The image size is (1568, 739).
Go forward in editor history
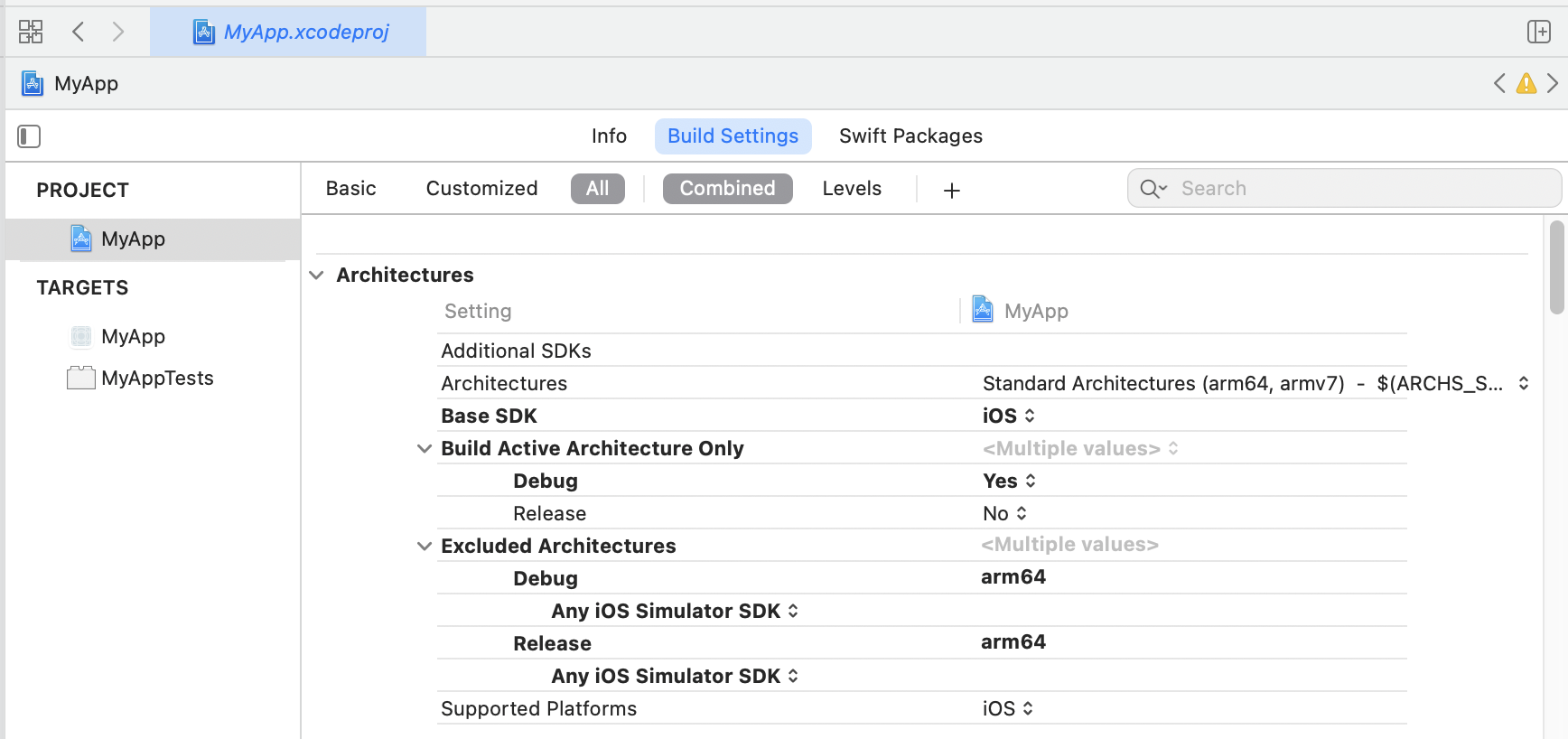pyautogui.click(x=118, y=32)
